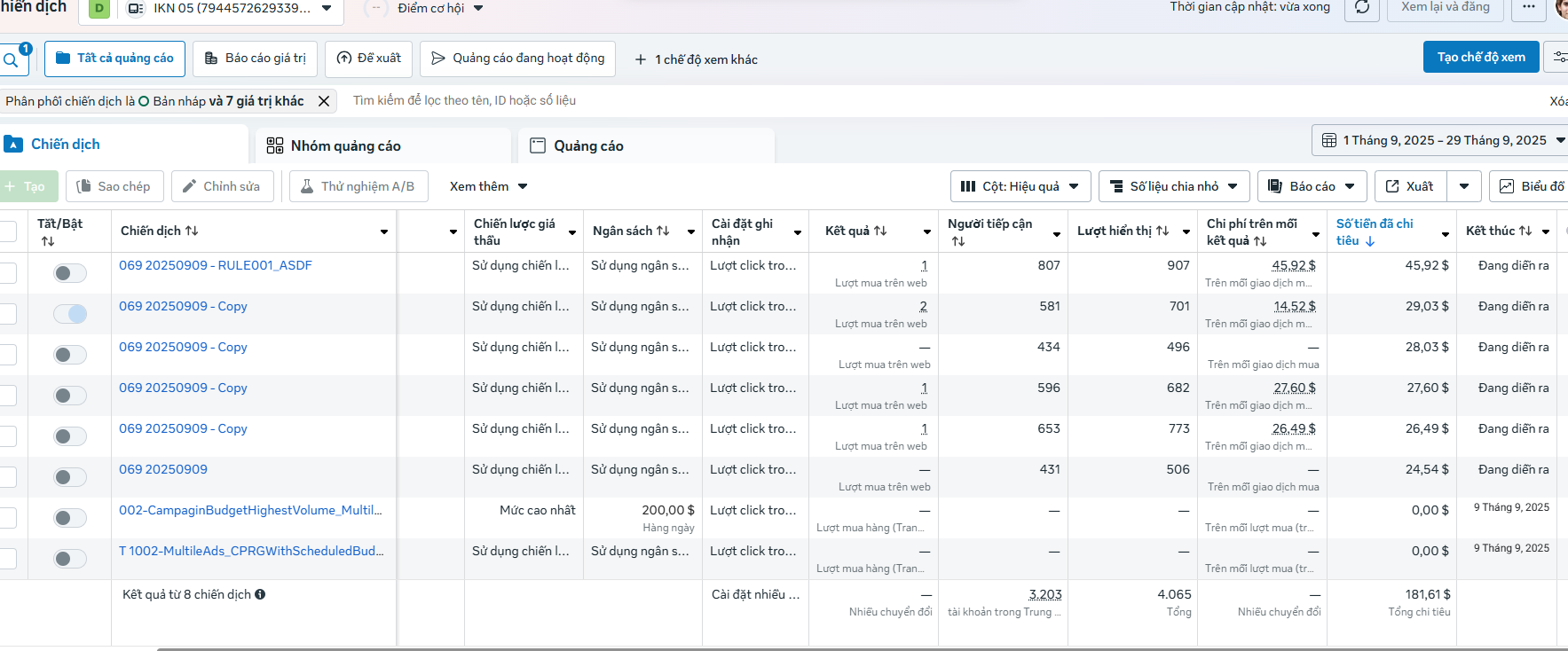Open the Cột: Hiệu quả columns dropdown

[x=1020, y=186]
